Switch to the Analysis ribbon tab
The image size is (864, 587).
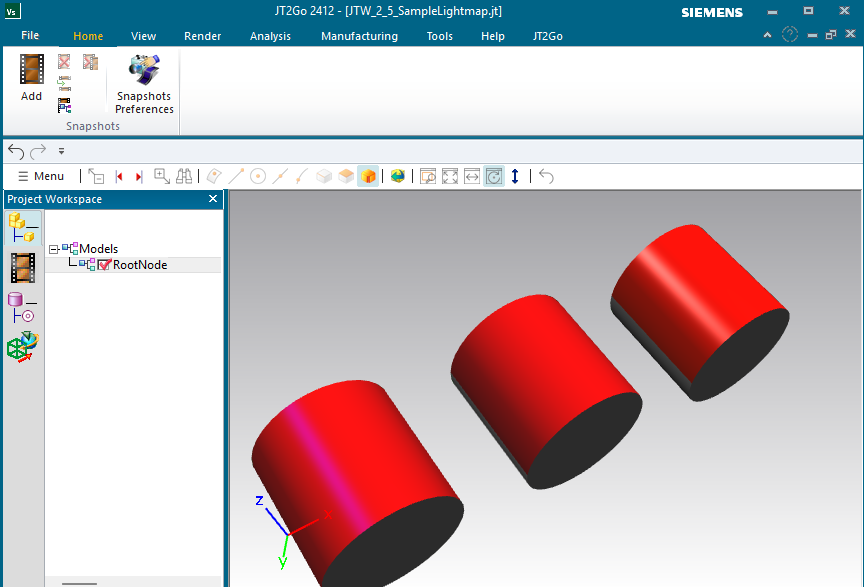[270, 36]
